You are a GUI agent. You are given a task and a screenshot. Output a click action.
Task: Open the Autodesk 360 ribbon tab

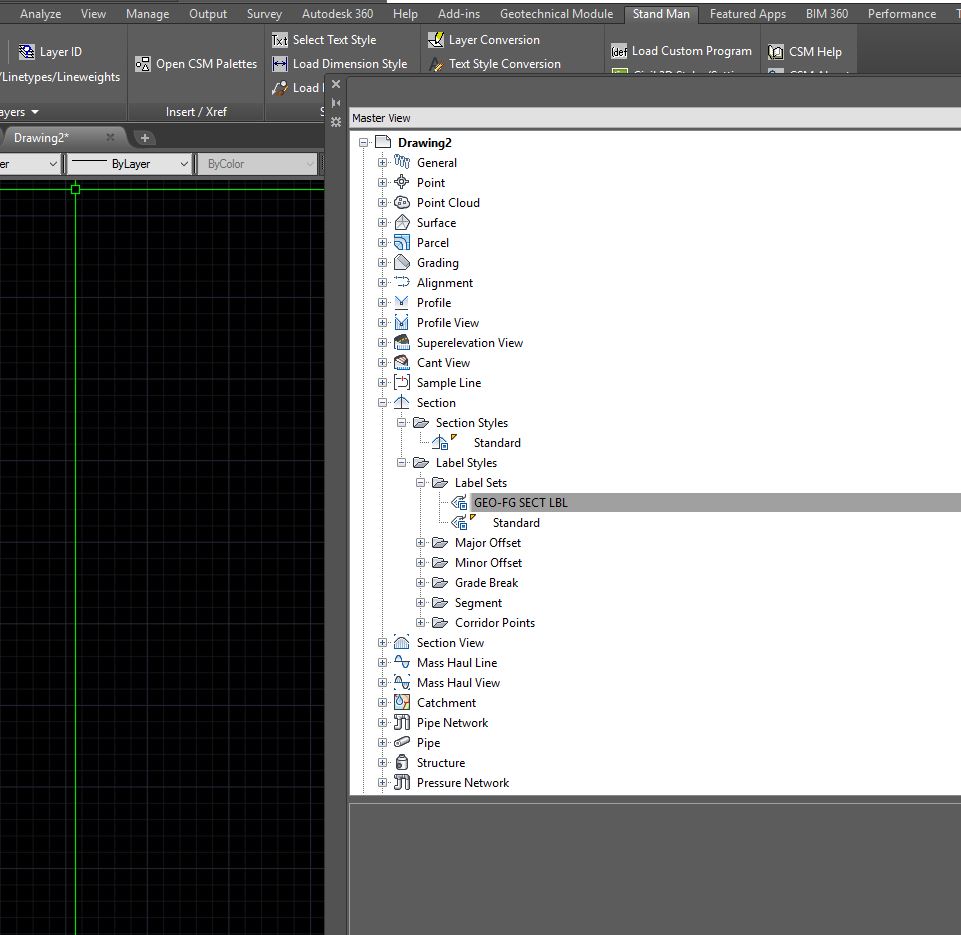337,13
